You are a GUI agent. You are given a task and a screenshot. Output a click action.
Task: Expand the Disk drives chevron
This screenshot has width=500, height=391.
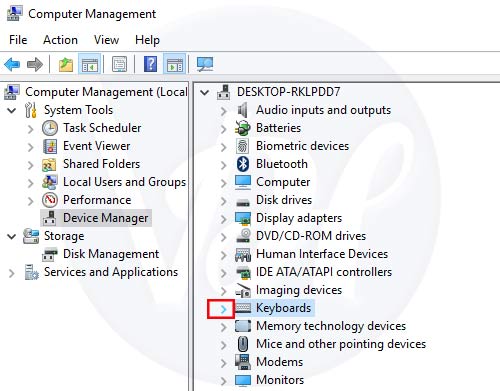point(224,201)
